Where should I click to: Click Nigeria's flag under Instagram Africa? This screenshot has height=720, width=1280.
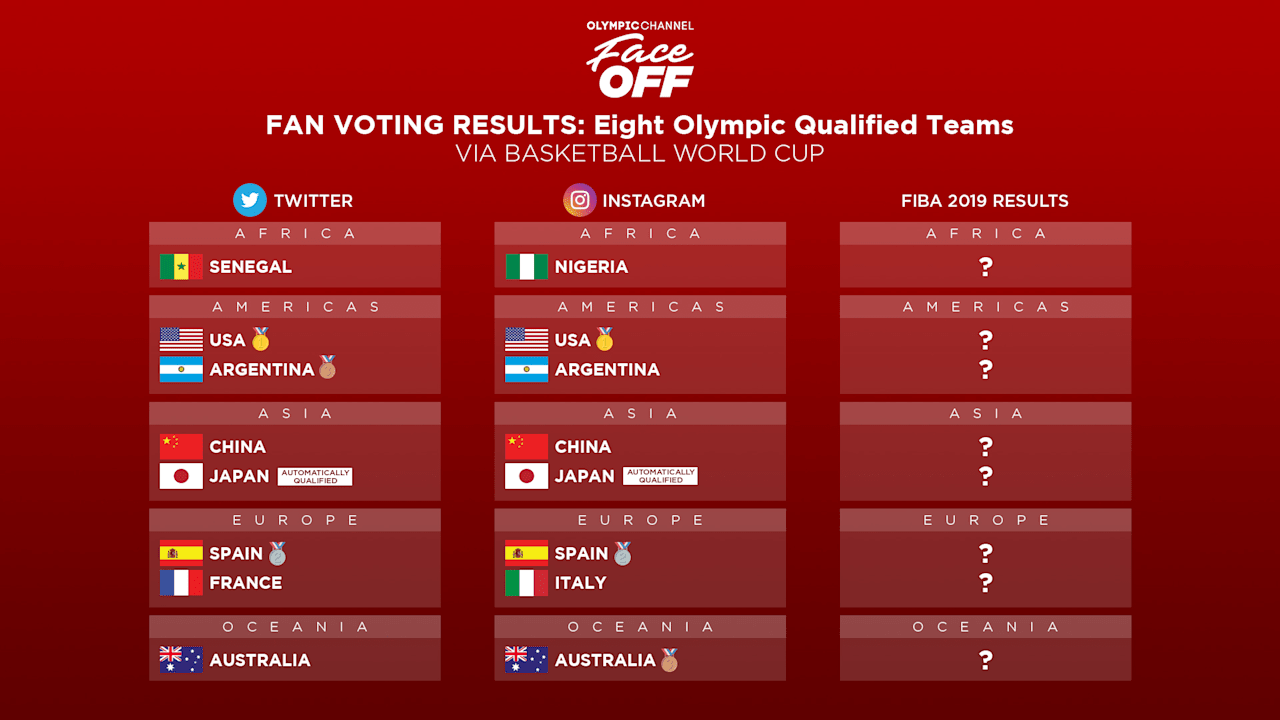point(526,267)
